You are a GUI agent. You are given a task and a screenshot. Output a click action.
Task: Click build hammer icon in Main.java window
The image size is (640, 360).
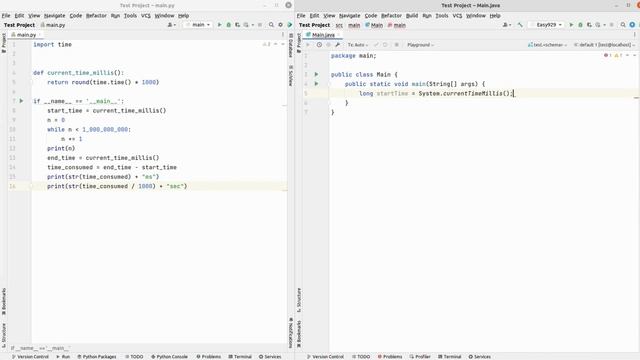520,25
